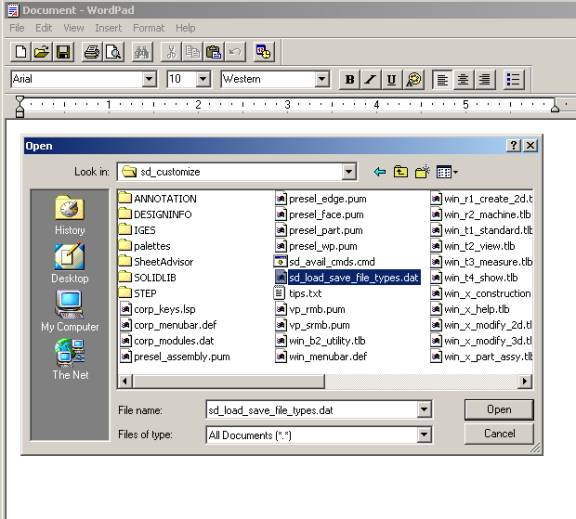Toggle bullet list formatting
This screenshot has width=576, height=519.
click(513, 79)
